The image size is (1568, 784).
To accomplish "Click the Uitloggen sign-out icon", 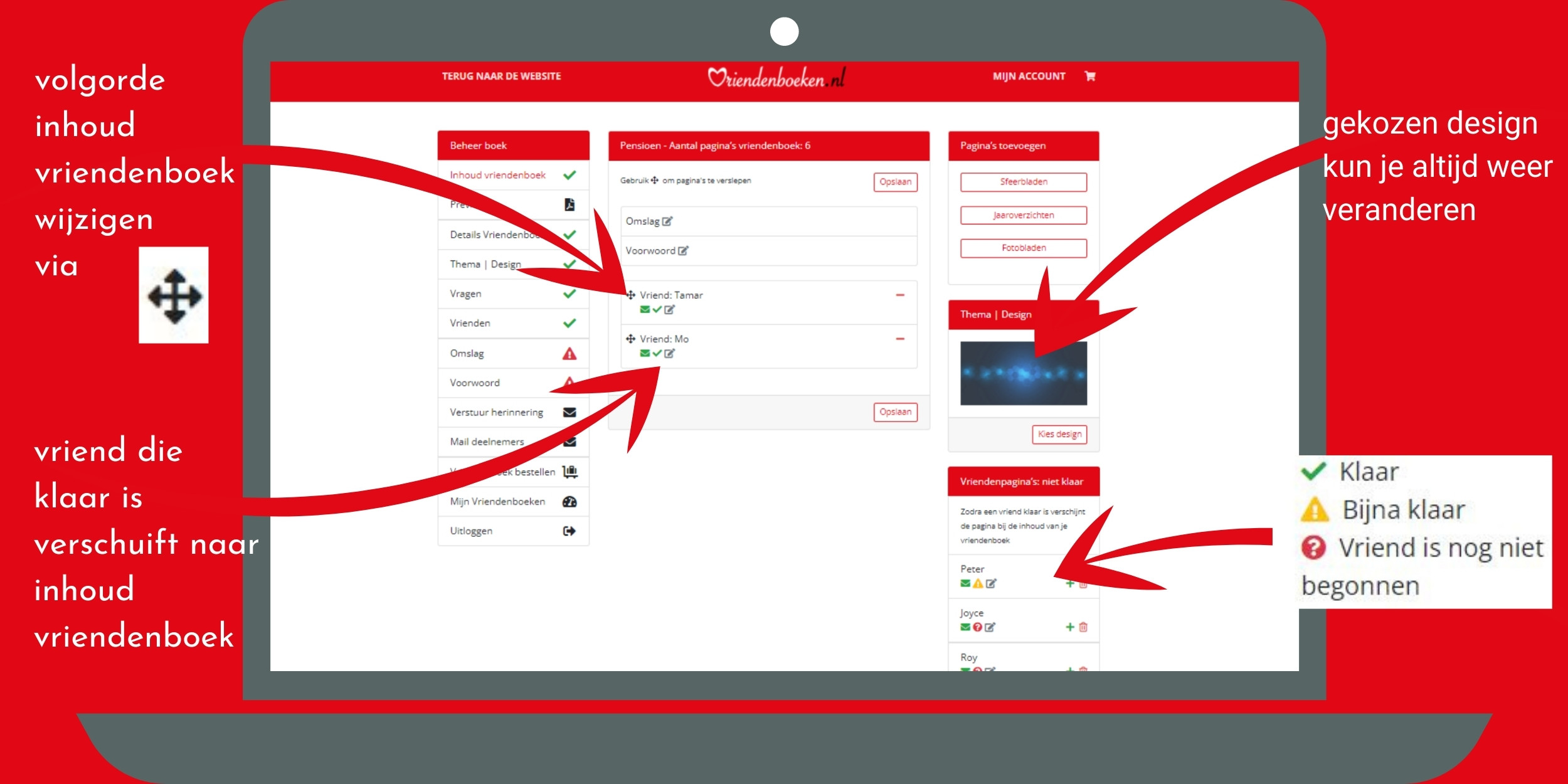I will [569, 531].
